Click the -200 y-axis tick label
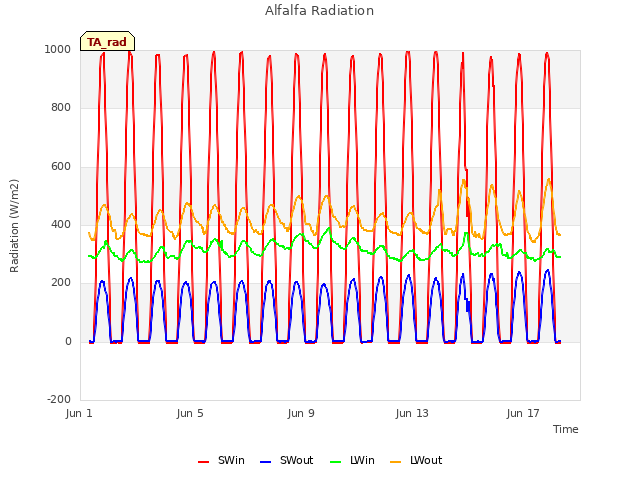This screenshot has height=480, width=640. [59, 399]
